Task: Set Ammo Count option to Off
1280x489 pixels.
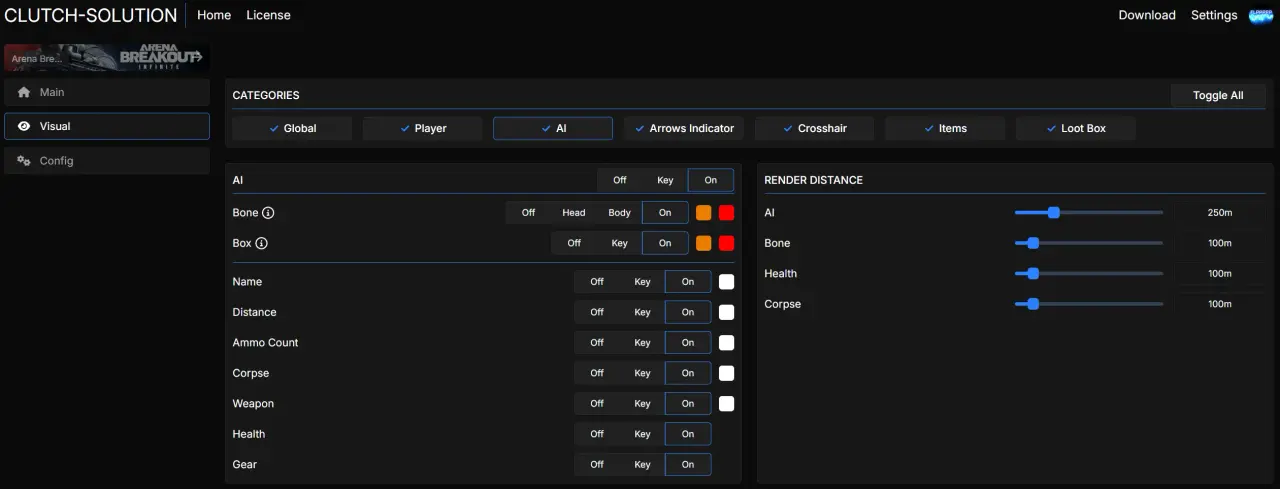Action: [x=597, y=343]
